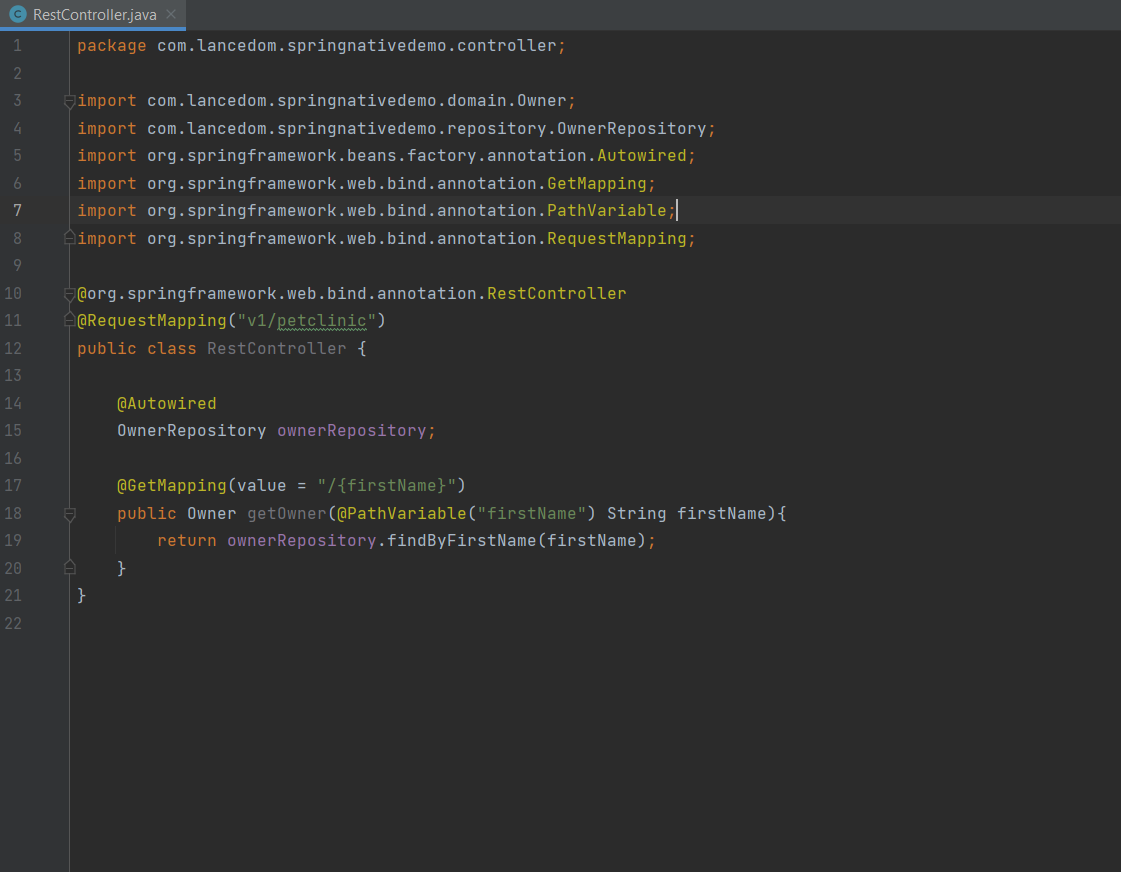Screen dimensions: 1121x872
Task: Click OwnerRepository in the line 4 import
Action: click(631, 129)
